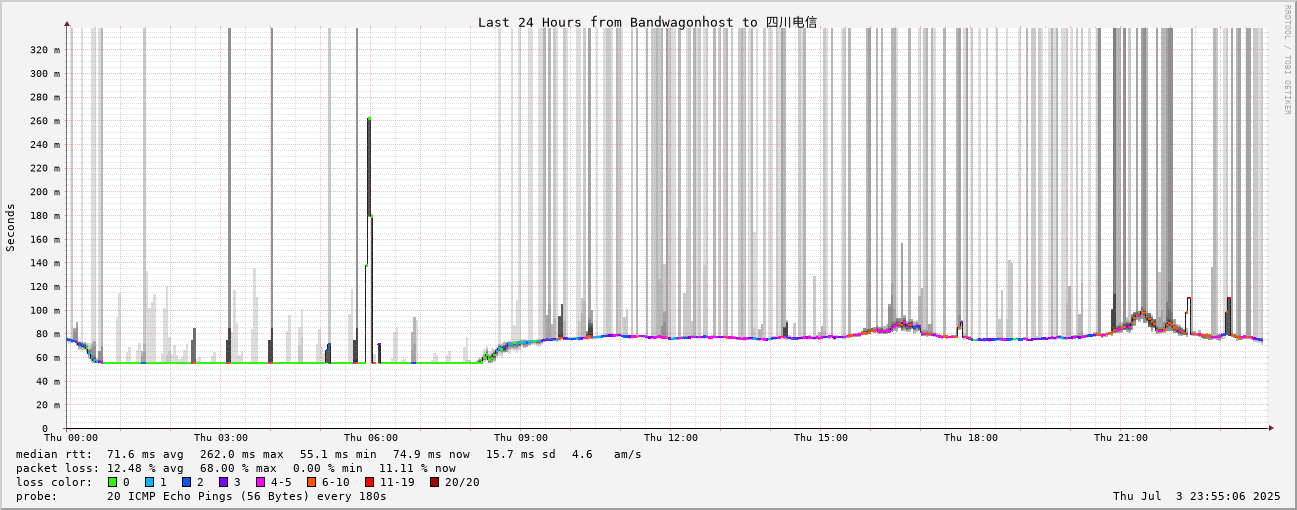The height and width of the screenshot is (510, 1297).
Task: Click the red loss swatch for 11-19
Action: pos(369,482)
